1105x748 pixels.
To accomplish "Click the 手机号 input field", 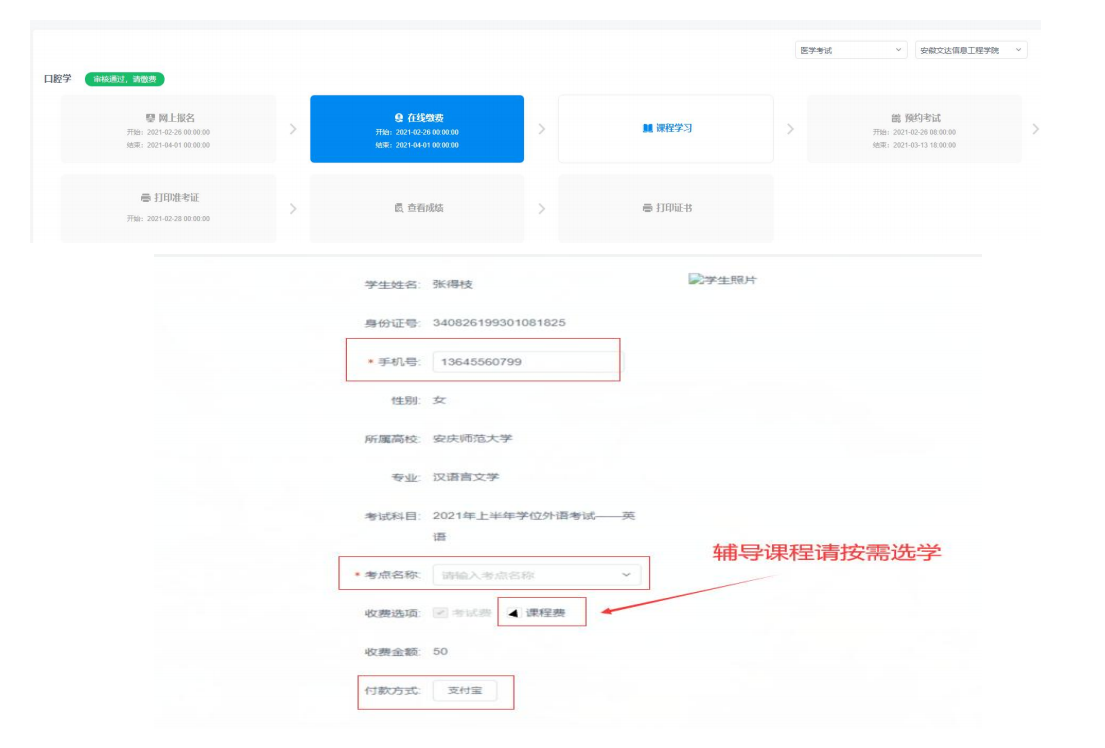I will pos(525,362).
